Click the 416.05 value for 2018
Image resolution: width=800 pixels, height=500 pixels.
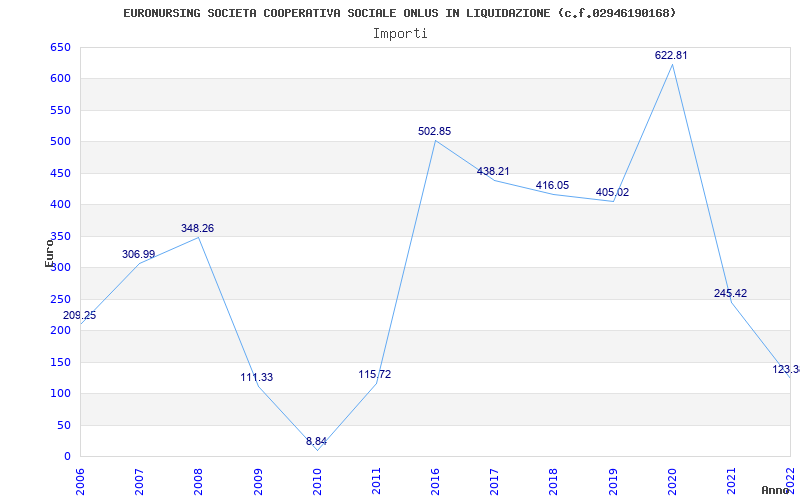click(552, 185)
